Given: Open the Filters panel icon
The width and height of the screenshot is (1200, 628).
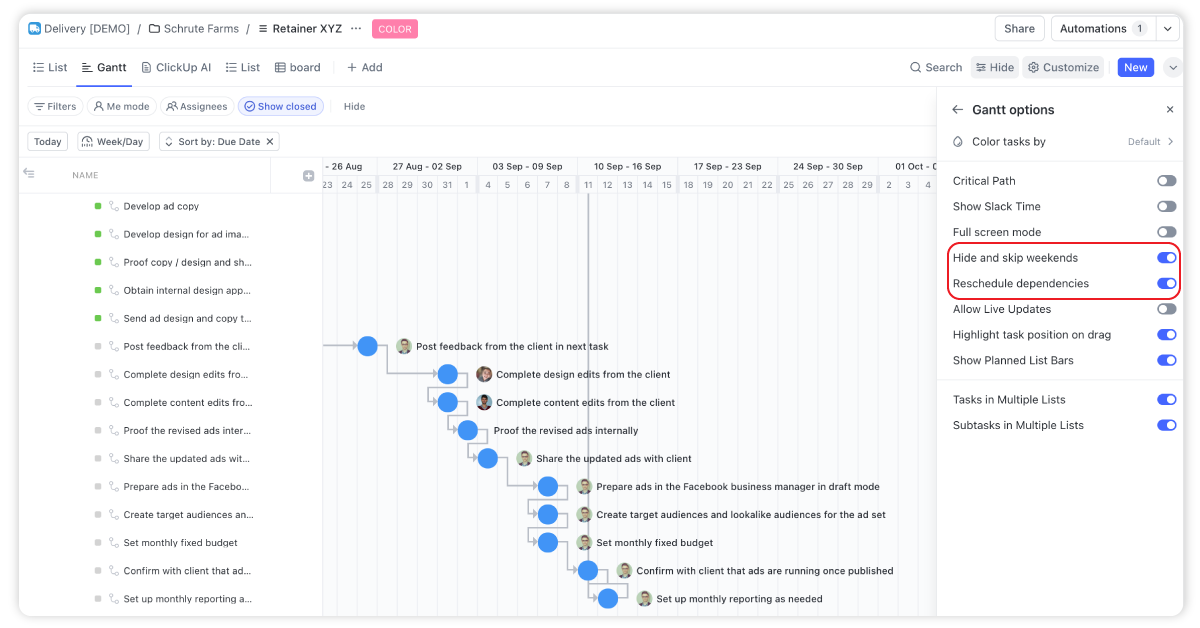Looking at the screenshot, I should (40, 106).
